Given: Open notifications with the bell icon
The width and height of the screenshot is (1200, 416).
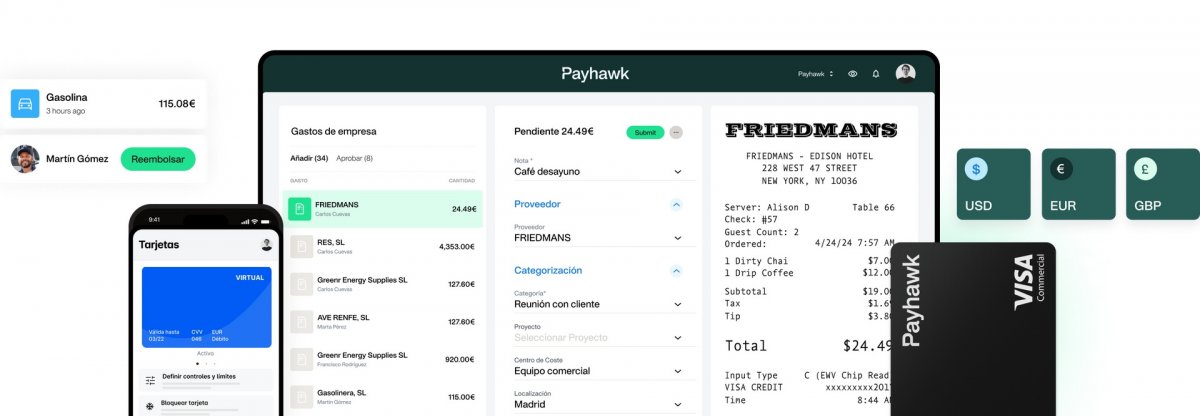Looking at the screenshot, I should pyautogui.click(x=876, y=74).
